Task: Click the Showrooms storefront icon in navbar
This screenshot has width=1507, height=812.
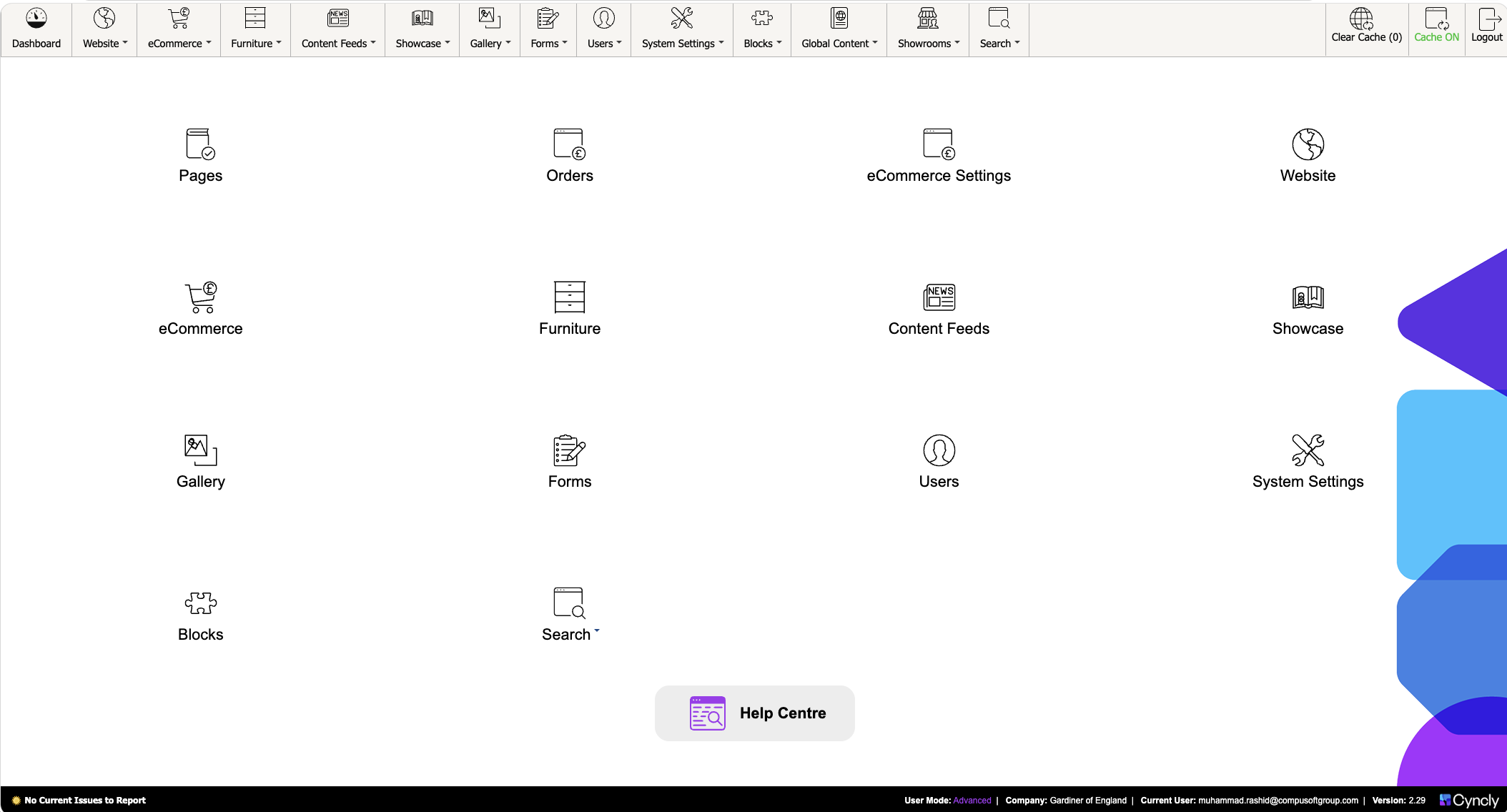Action: [x=928, y=19]
